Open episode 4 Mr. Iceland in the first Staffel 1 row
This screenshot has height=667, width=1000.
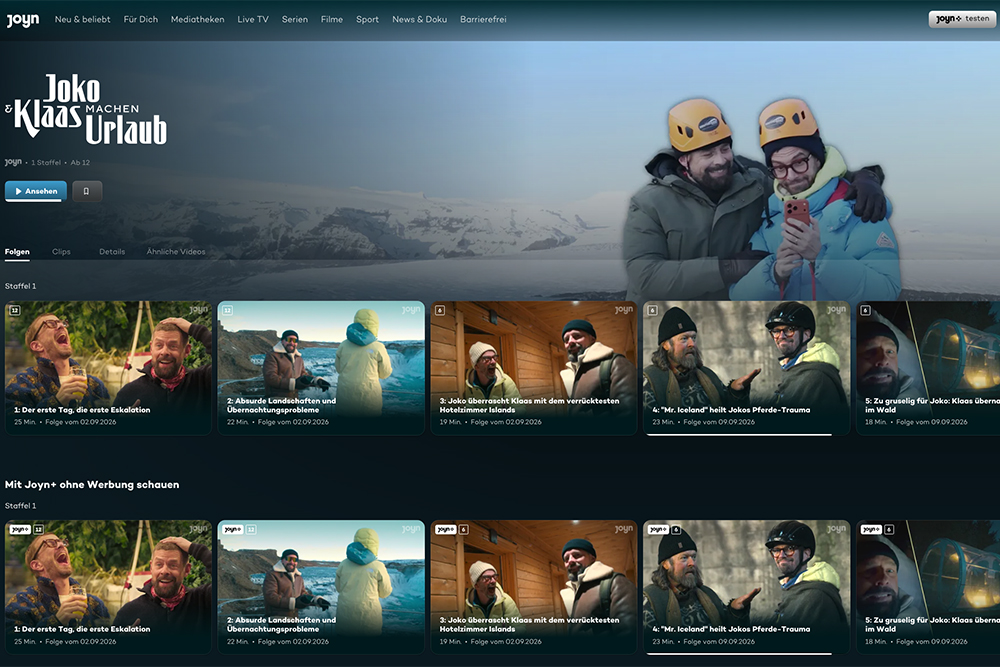(x=746, y=368)
